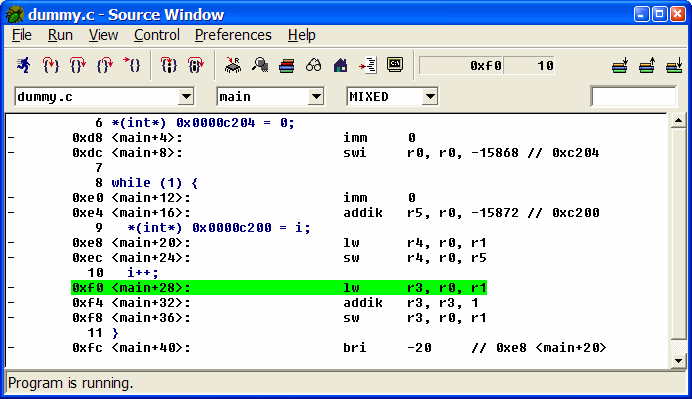Click source line '*(int*) 0x0000c204 = 0;'
692x399 pixels.
coord(203,123)
